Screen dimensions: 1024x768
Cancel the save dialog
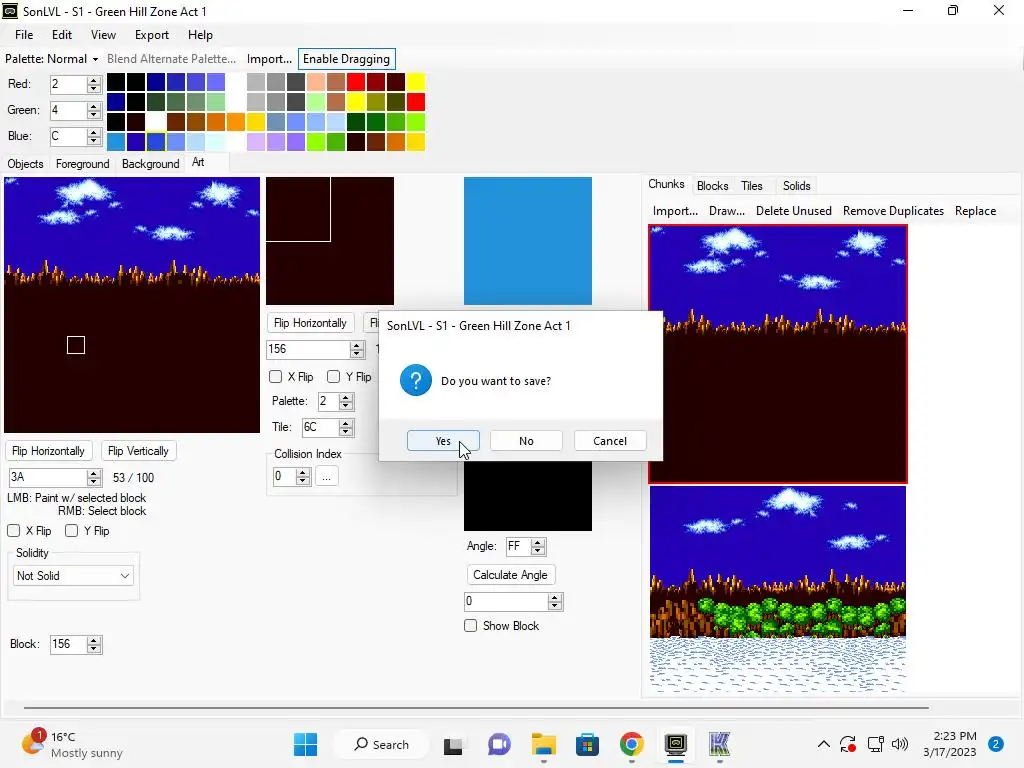(x=610, y=441)
